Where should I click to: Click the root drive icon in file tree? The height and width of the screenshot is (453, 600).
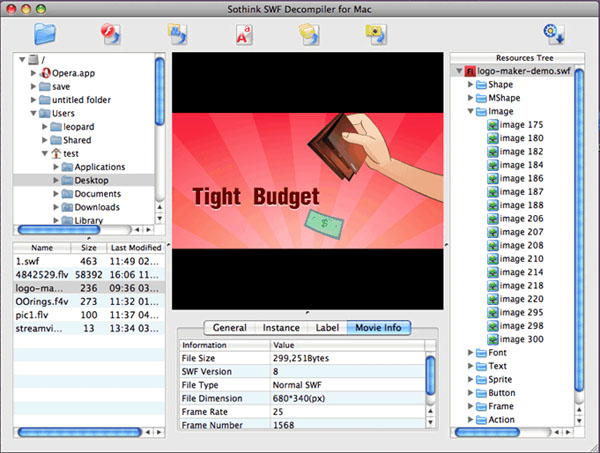[34, 59]
